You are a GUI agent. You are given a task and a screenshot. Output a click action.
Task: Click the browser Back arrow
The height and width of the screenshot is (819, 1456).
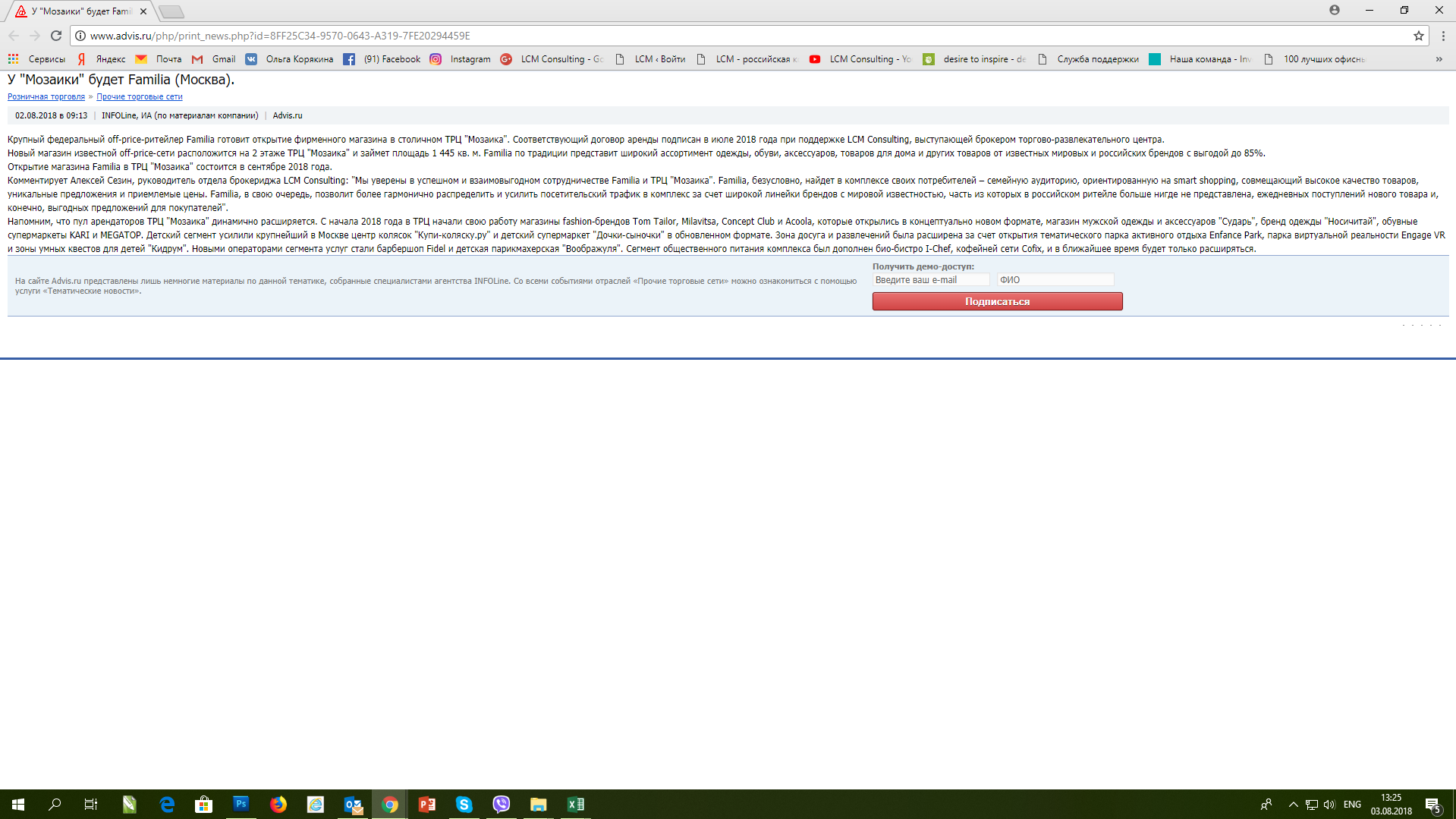coord(14,36)
